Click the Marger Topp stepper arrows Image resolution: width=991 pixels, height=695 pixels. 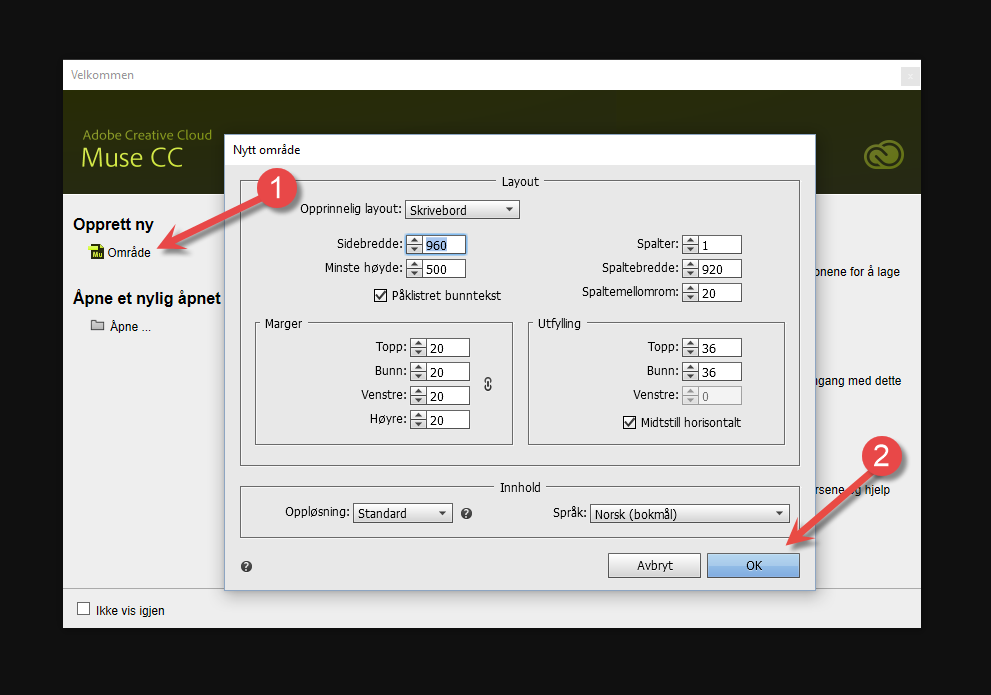[x=418, y=348]
